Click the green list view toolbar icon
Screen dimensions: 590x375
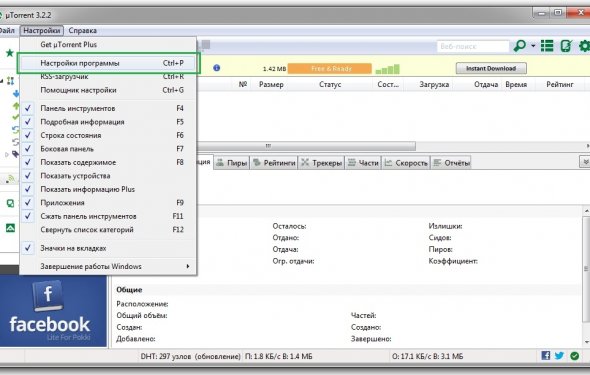[547, 46]
